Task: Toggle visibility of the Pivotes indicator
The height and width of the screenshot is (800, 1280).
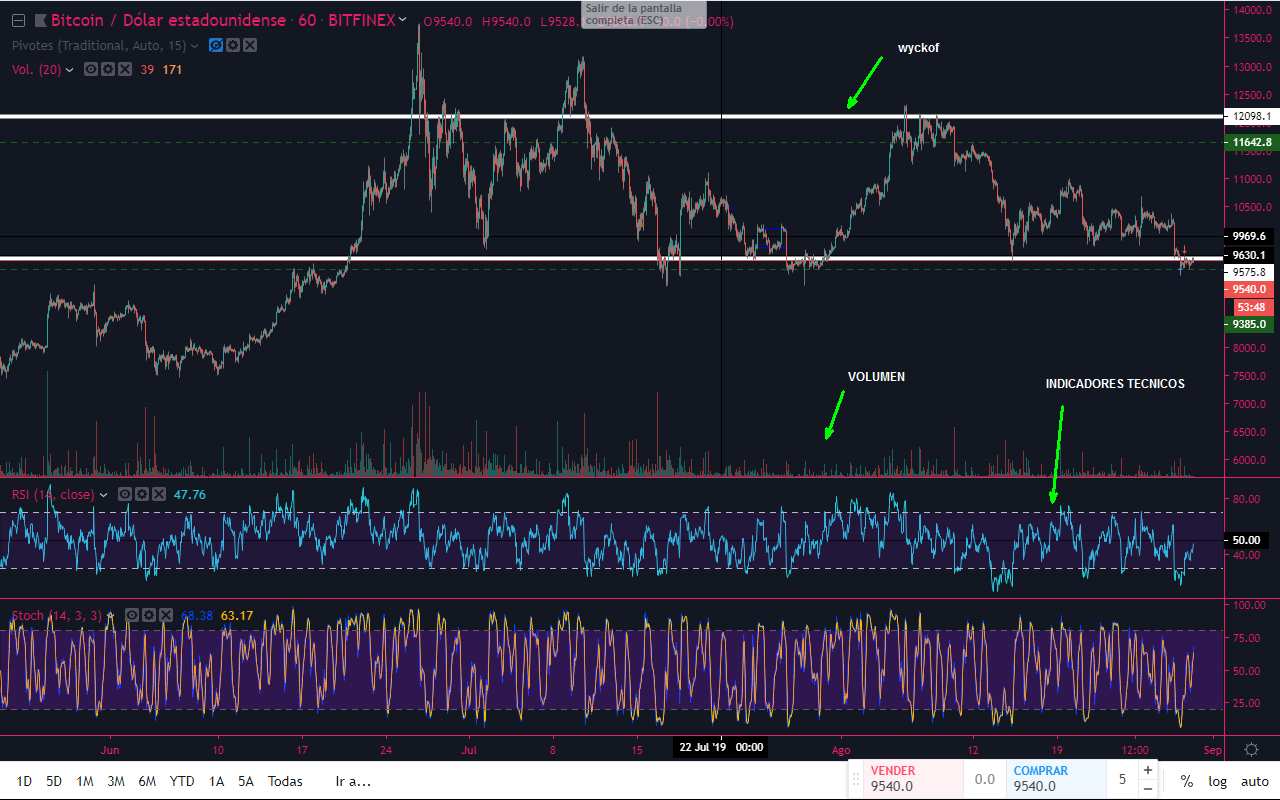Action: click(215, 45)
